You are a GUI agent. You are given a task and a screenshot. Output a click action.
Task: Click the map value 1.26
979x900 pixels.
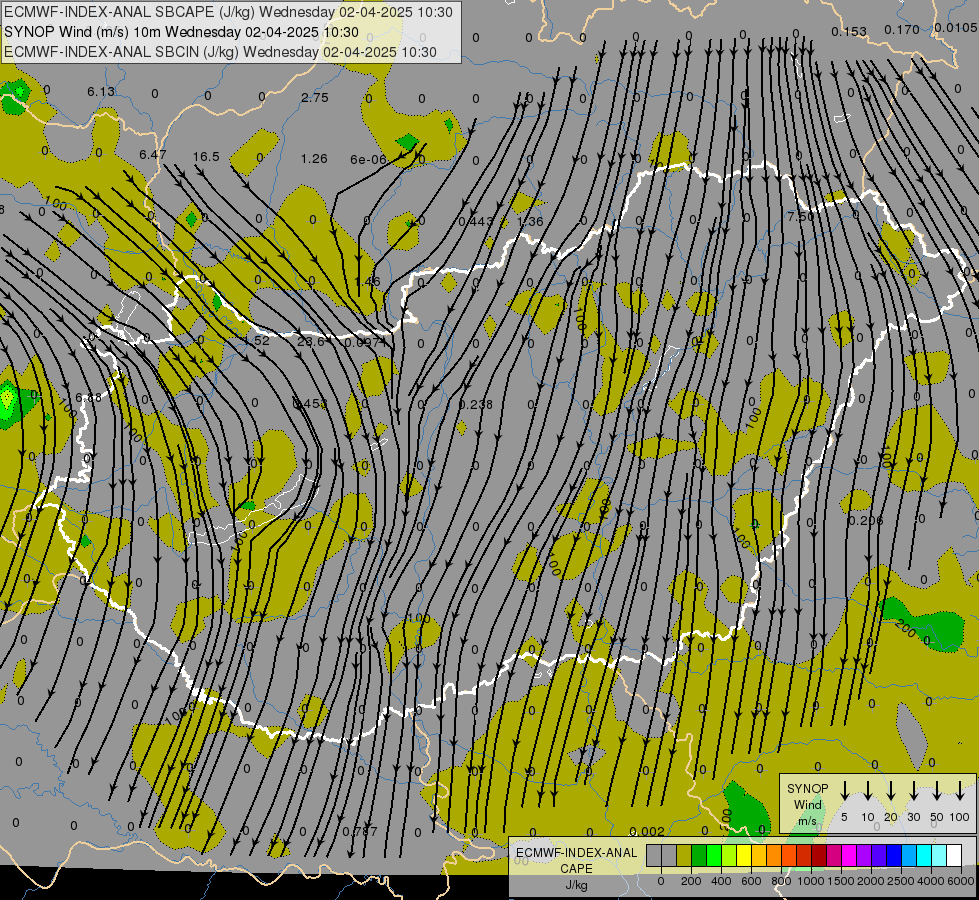(x=314, y=159)
